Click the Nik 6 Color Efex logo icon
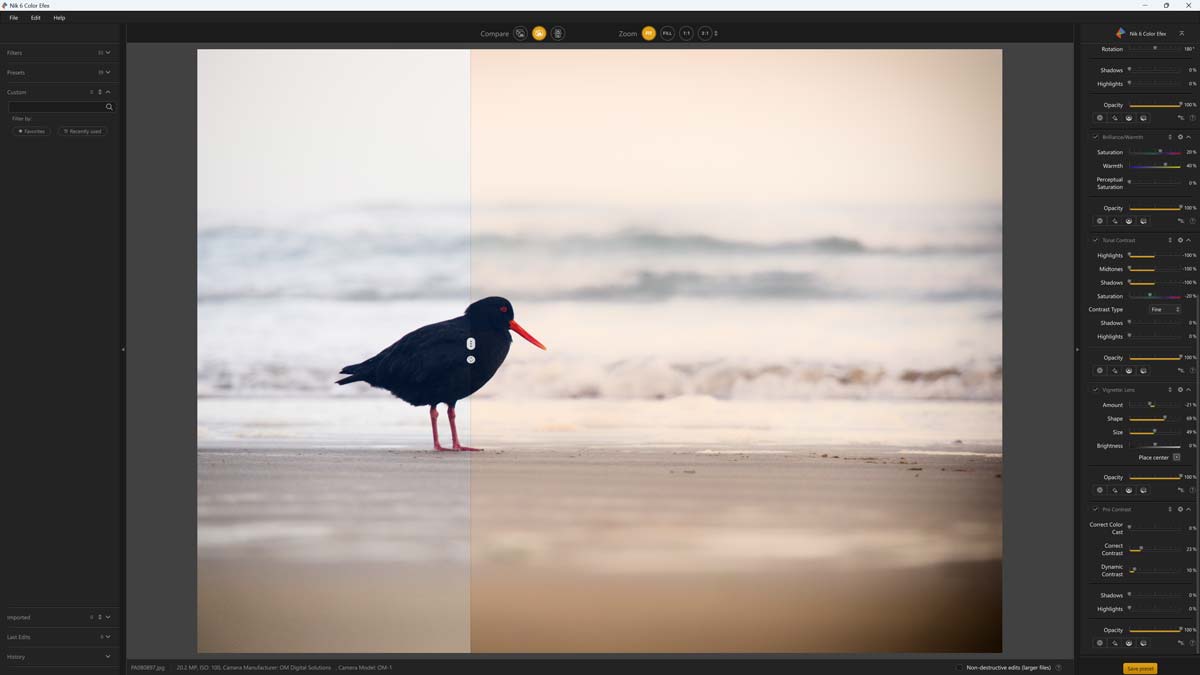This screenshot has width=1200, height=675. tap(1119, 33)
